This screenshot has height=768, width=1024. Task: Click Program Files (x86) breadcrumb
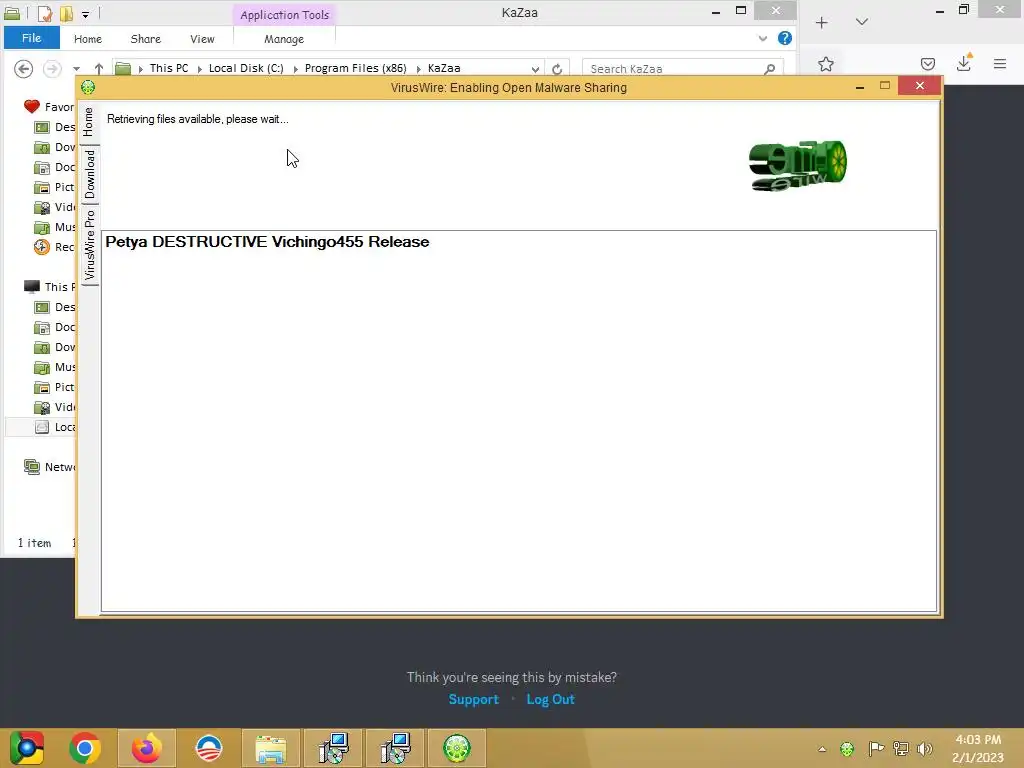point(355,68)
